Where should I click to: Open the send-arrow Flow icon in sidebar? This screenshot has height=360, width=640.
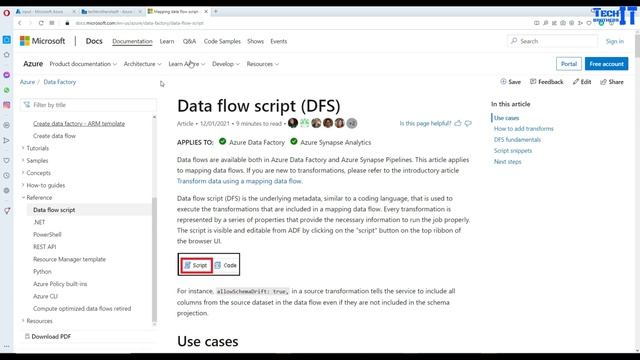(x=7, y=140)
